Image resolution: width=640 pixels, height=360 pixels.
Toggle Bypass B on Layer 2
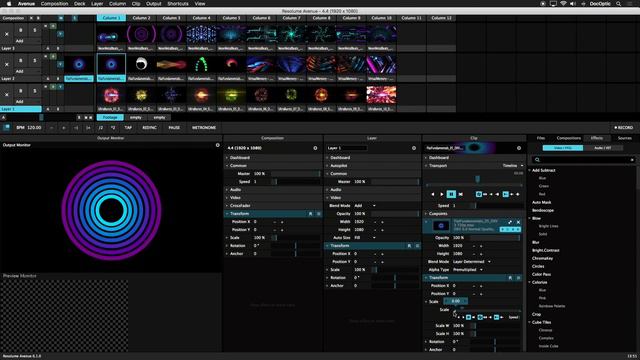click(20, 60)
